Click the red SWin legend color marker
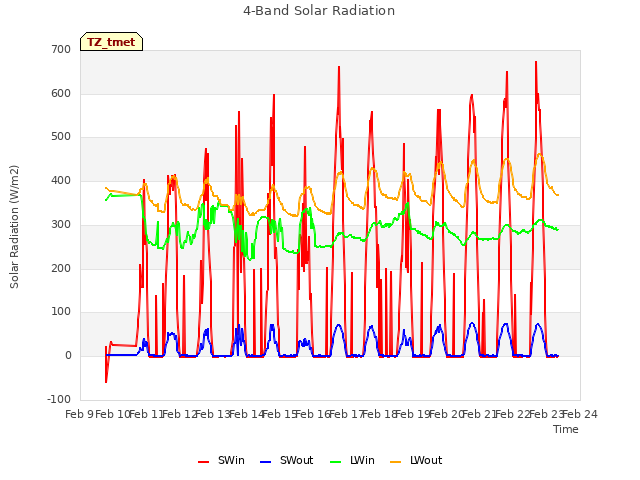Viewport: 640px width, 480px height. [x=203, y=462]
